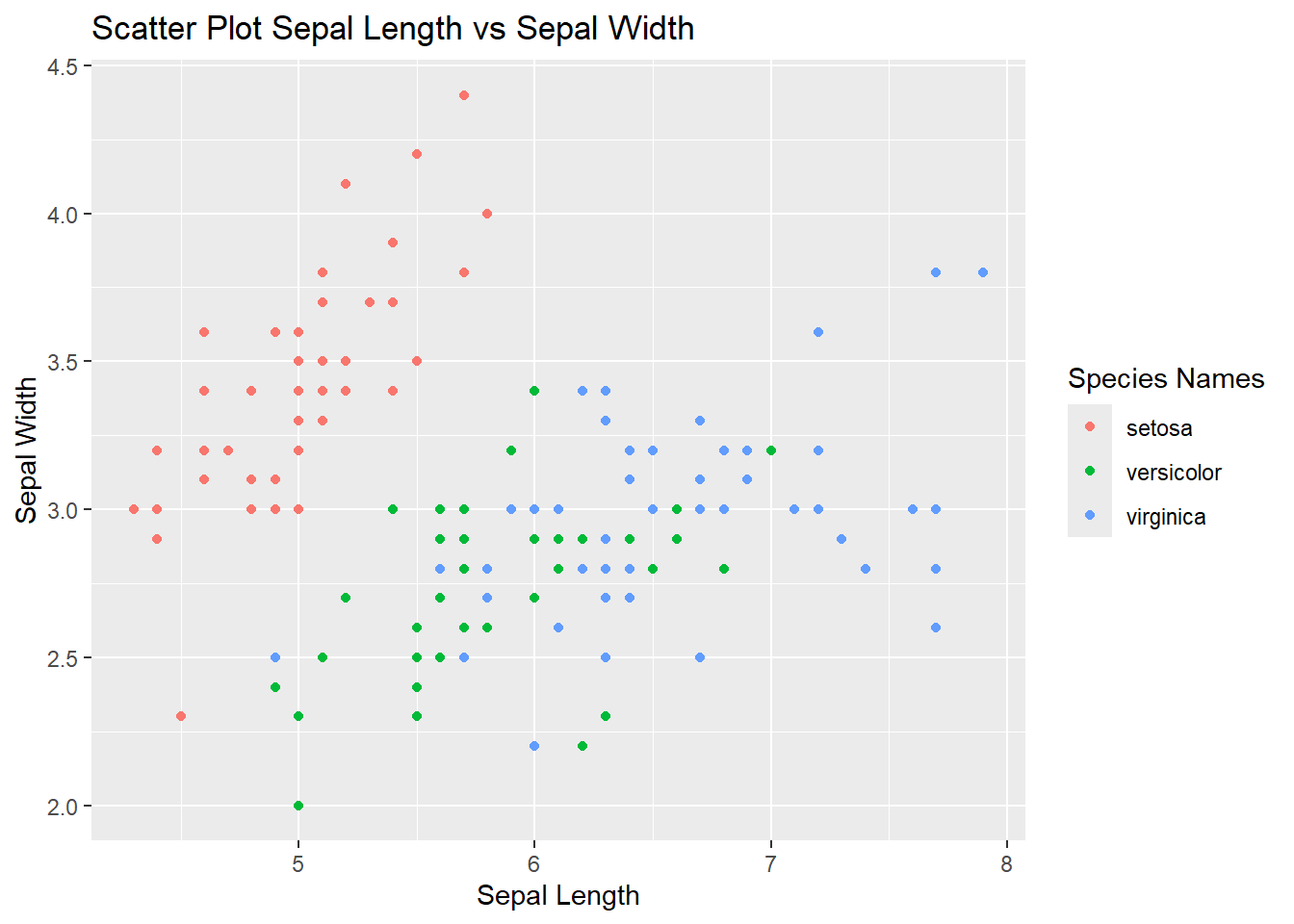This screenshot has width=1294, height=924.
Task: Click the 3.5 y-axis tick label
Action: [x=63, y=362]
